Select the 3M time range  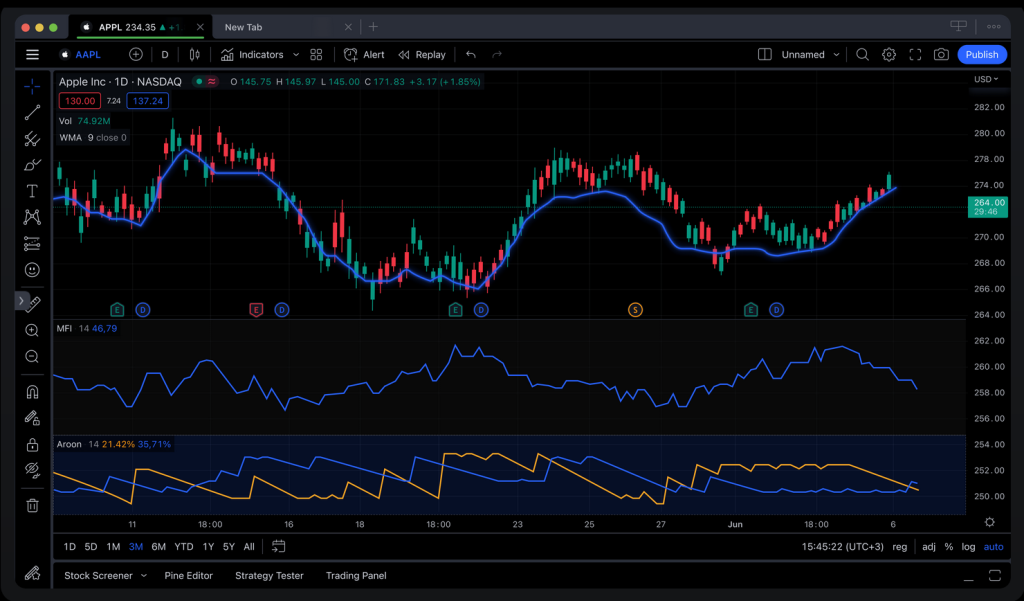point(136,547)
